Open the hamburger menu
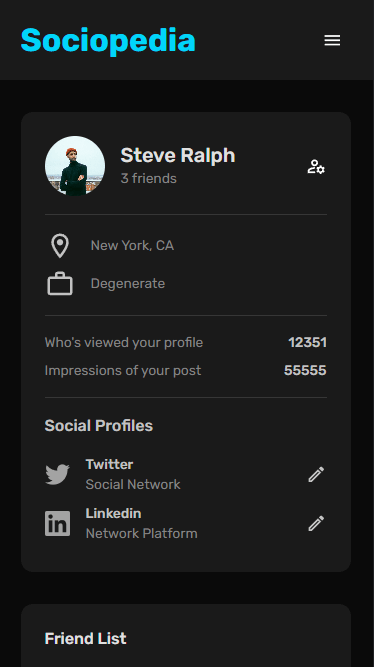Screen dimensions: 374x667 pyautogui.click(x=332, y=40)
